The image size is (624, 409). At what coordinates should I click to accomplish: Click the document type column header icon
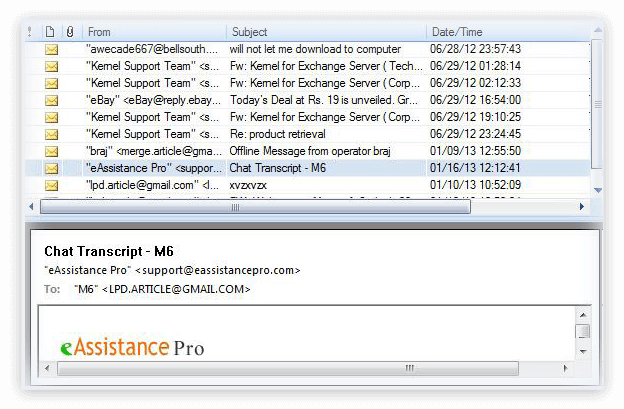tap(50, 32)
